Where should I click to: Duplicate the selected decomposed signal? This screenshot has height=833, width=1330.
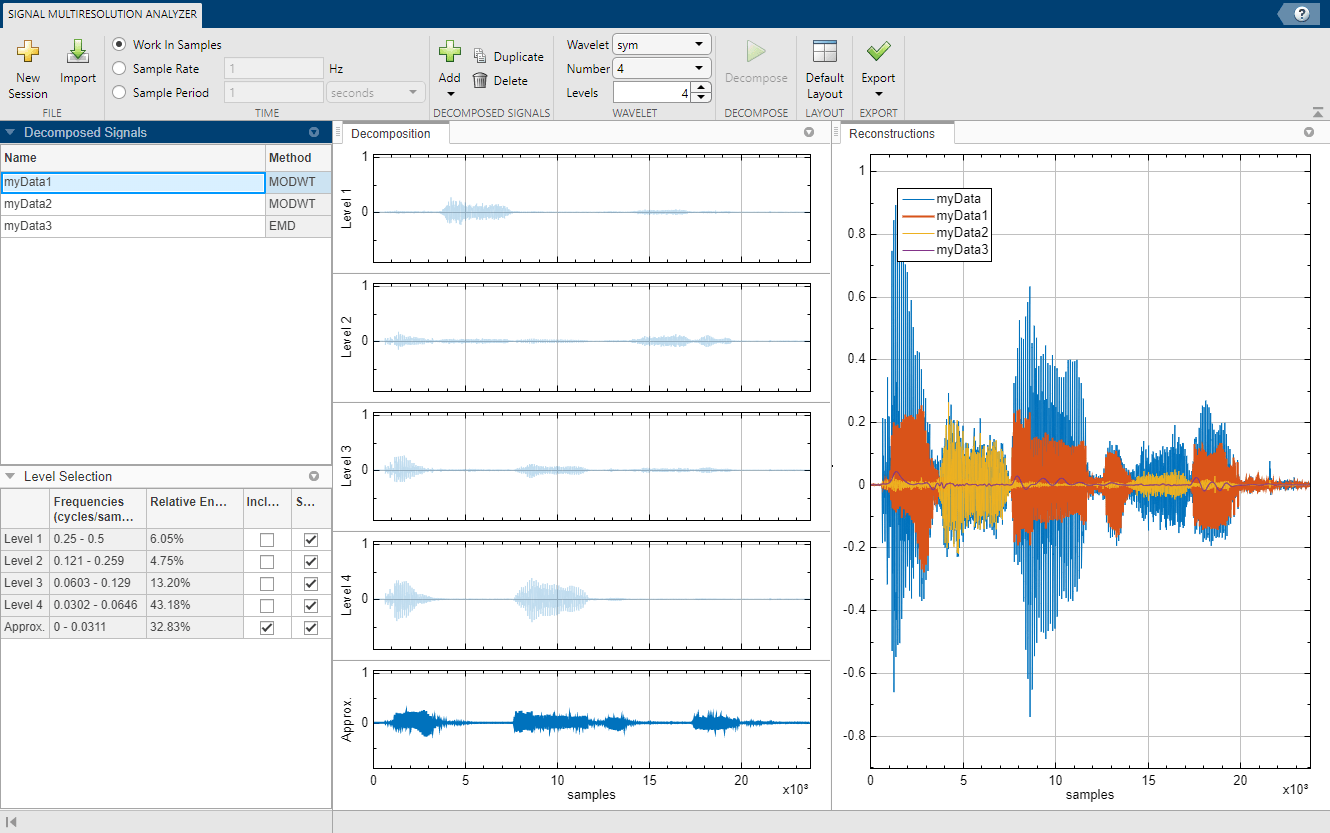[510, 57]
